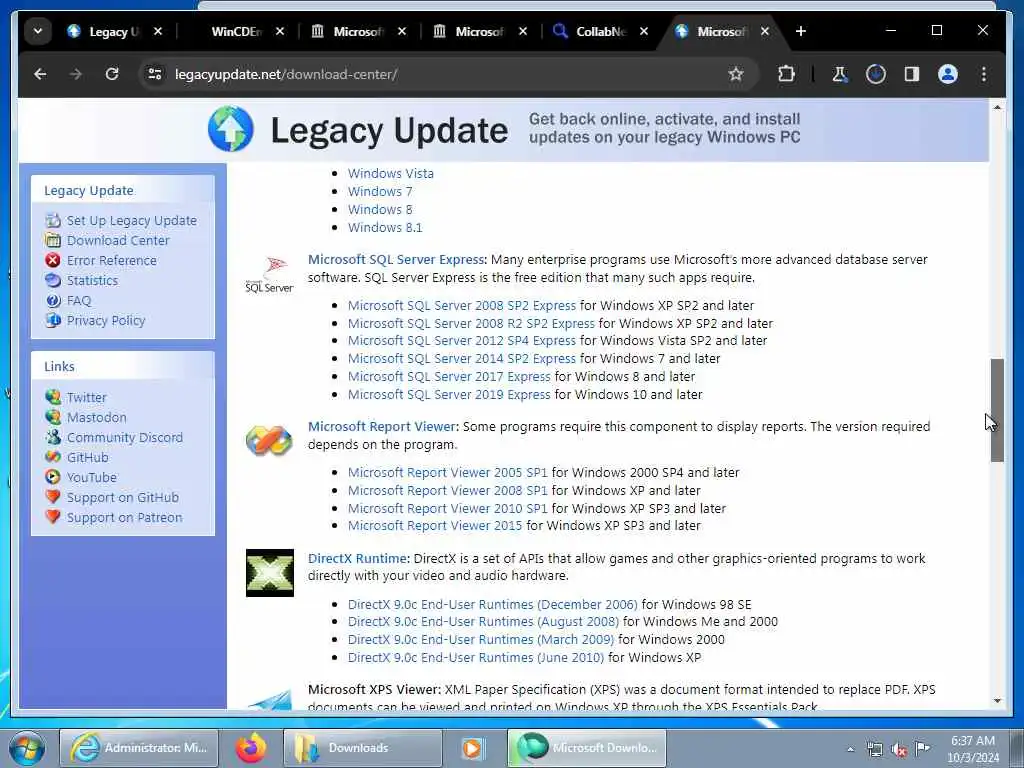Open Windows Media Player taskbar icon
The height and width of the screenshot is (768, 1024).
(473, 748)
